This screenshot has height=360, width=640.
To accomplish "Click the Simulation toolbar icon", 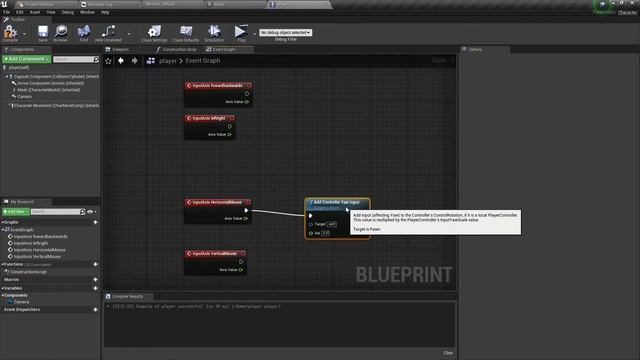I will 214,33.
